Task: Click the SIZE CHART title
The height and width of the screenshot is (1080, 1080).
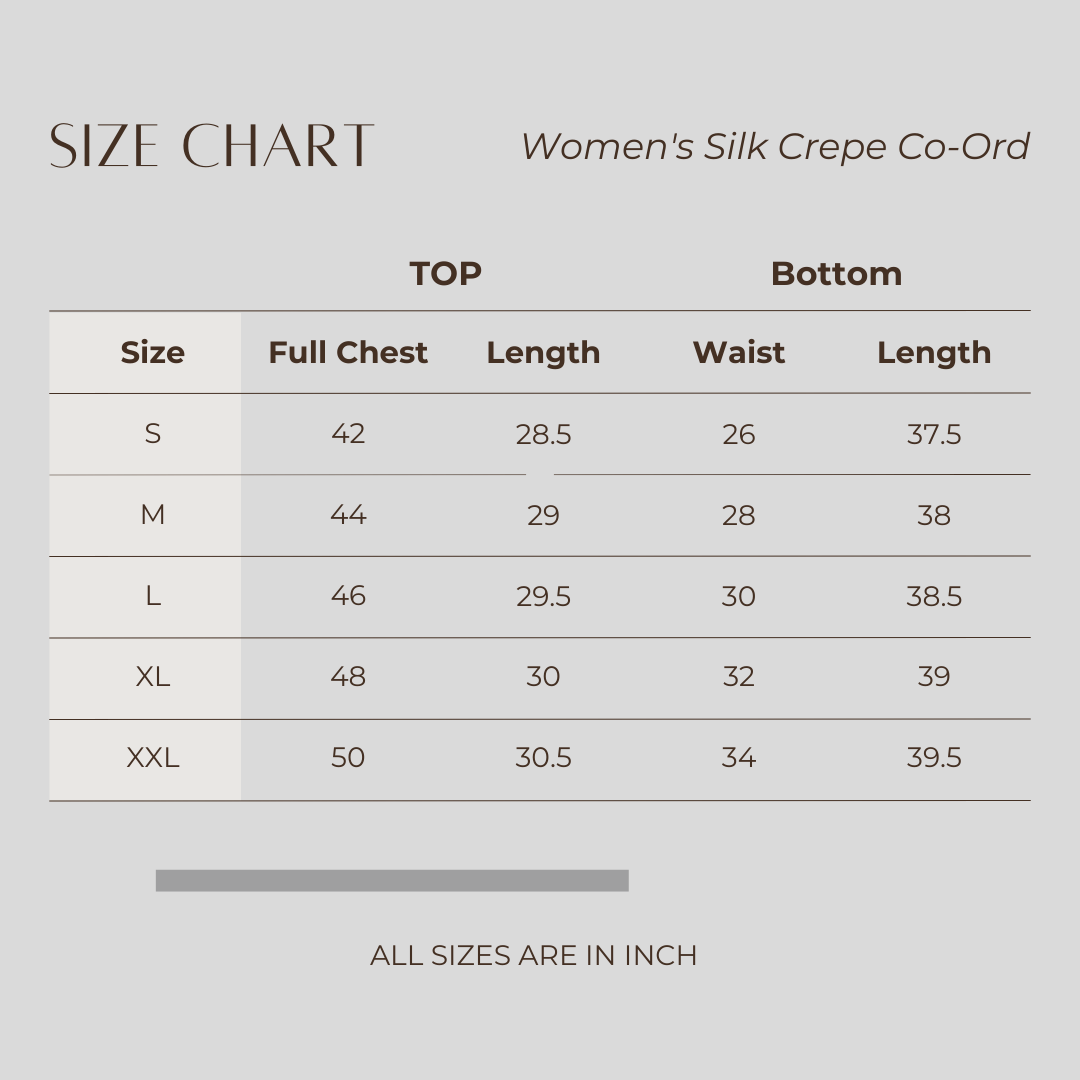Action: [212, 146]
